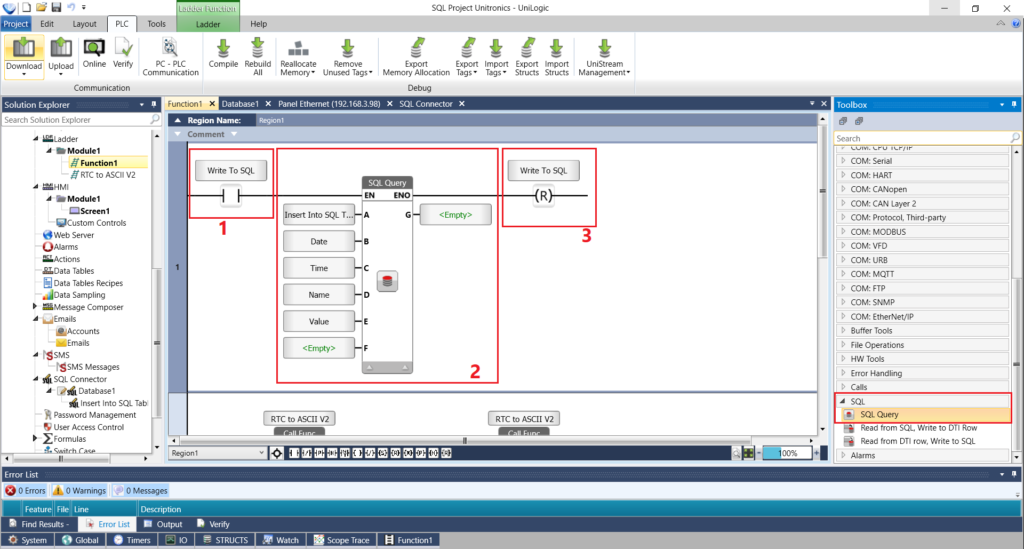Image resolution: width=1024 pixels, height=549 pixels.
Task: Expand the Formulas tree node
Action: point(35,439)
